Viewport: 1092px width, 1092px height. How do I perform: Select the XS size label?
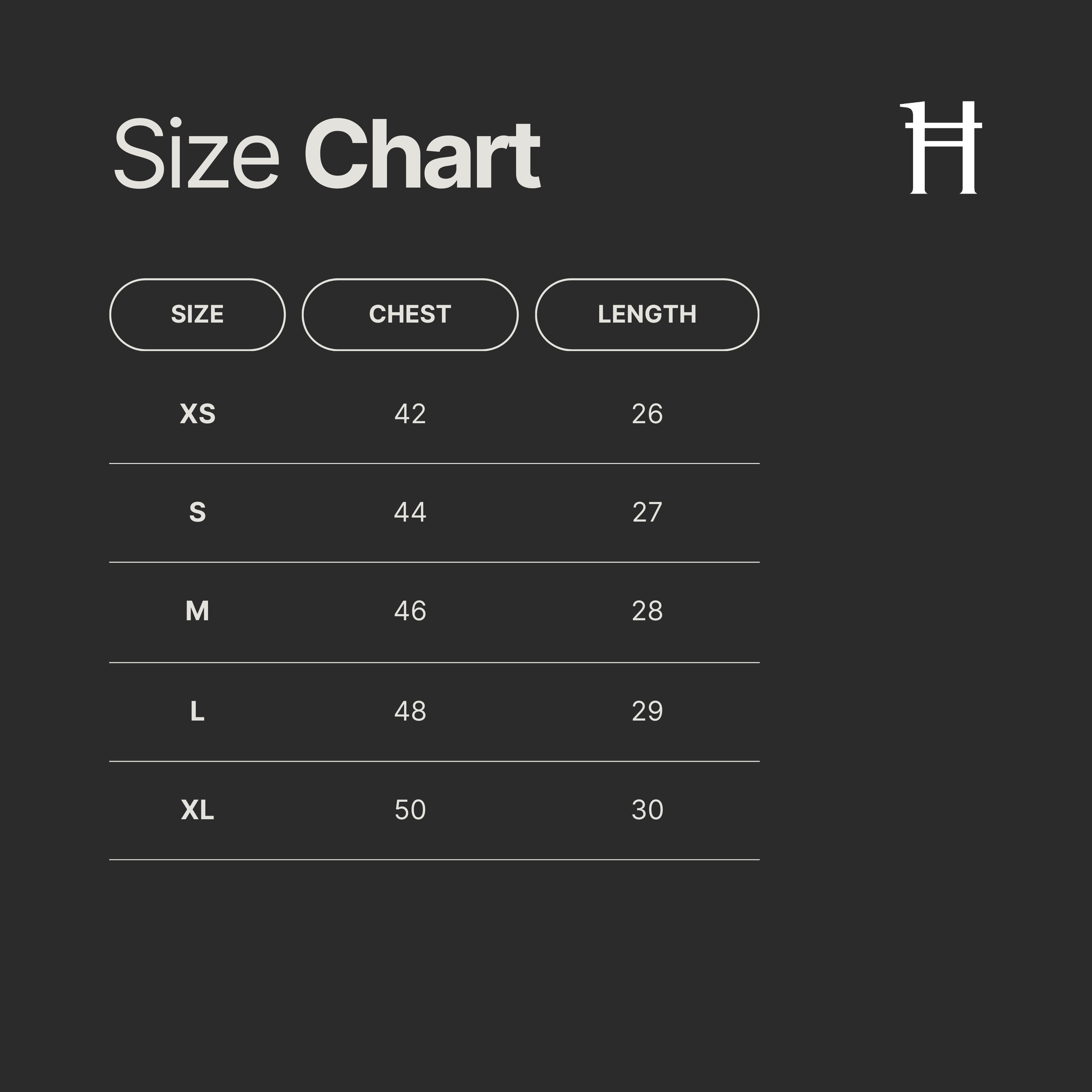pyautogui.click(x=197, y=414)
